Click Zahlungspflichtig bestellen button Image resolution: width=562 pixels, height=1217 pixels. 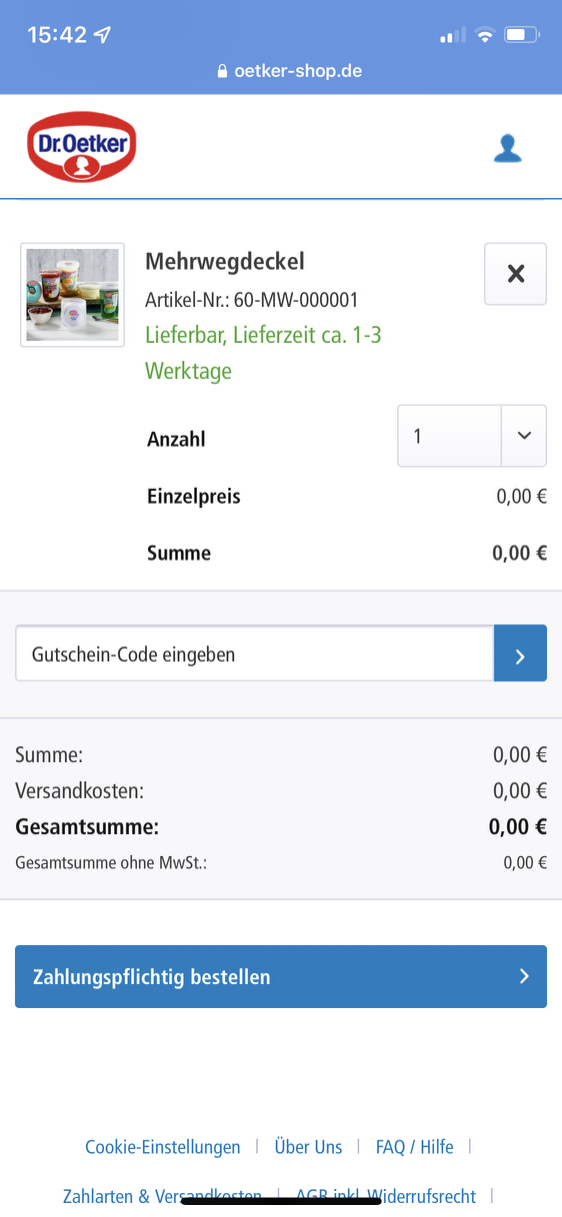(x=281, y=976)
